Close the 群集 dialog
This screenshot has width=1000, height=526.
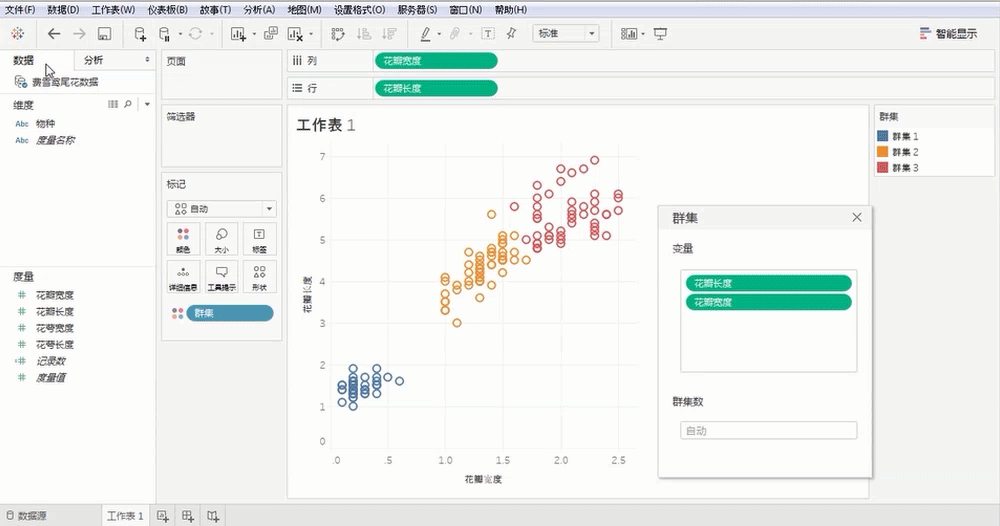click(856, 217)
